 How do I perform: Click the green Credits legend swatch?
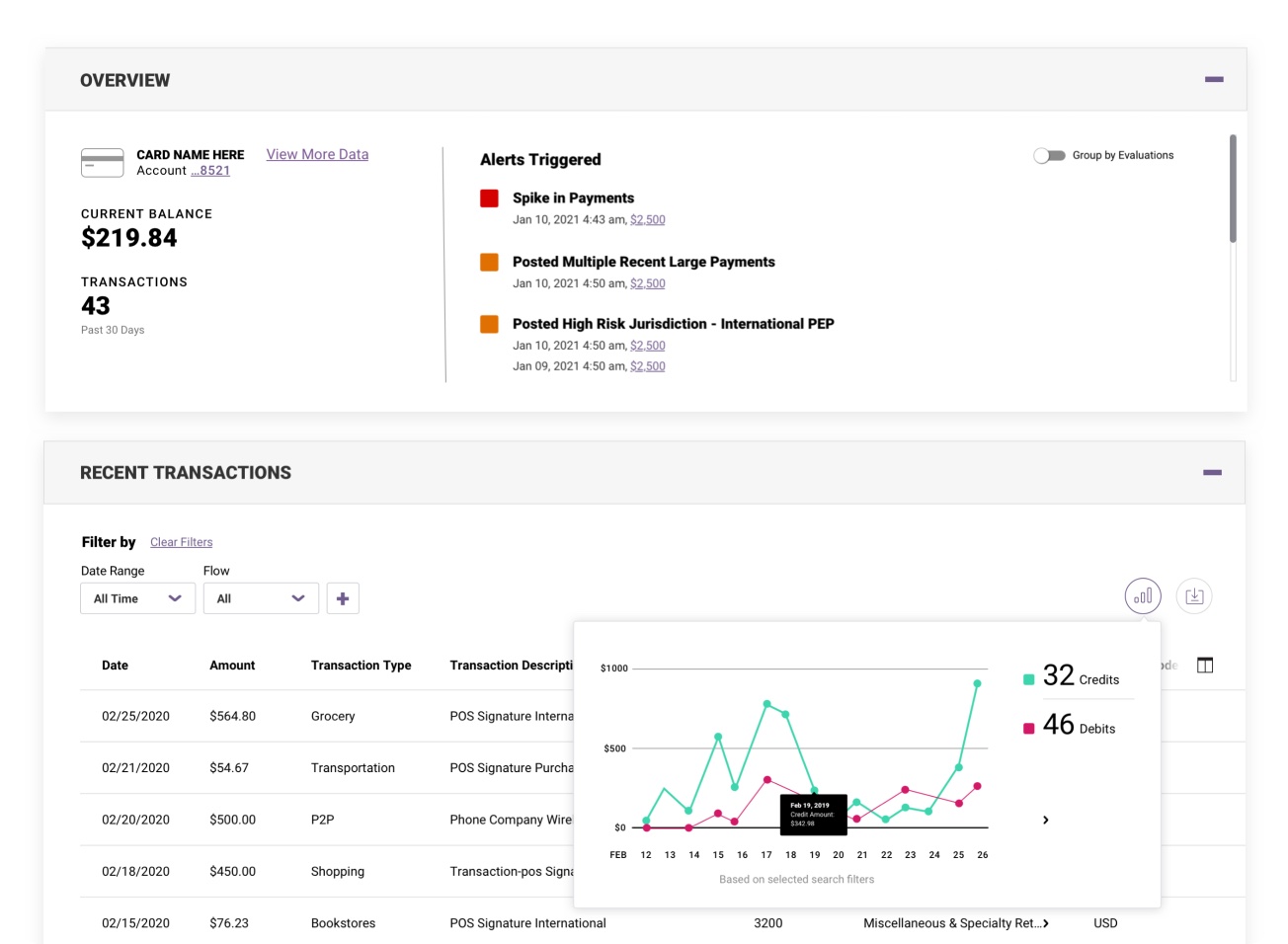pos(1028,679)
